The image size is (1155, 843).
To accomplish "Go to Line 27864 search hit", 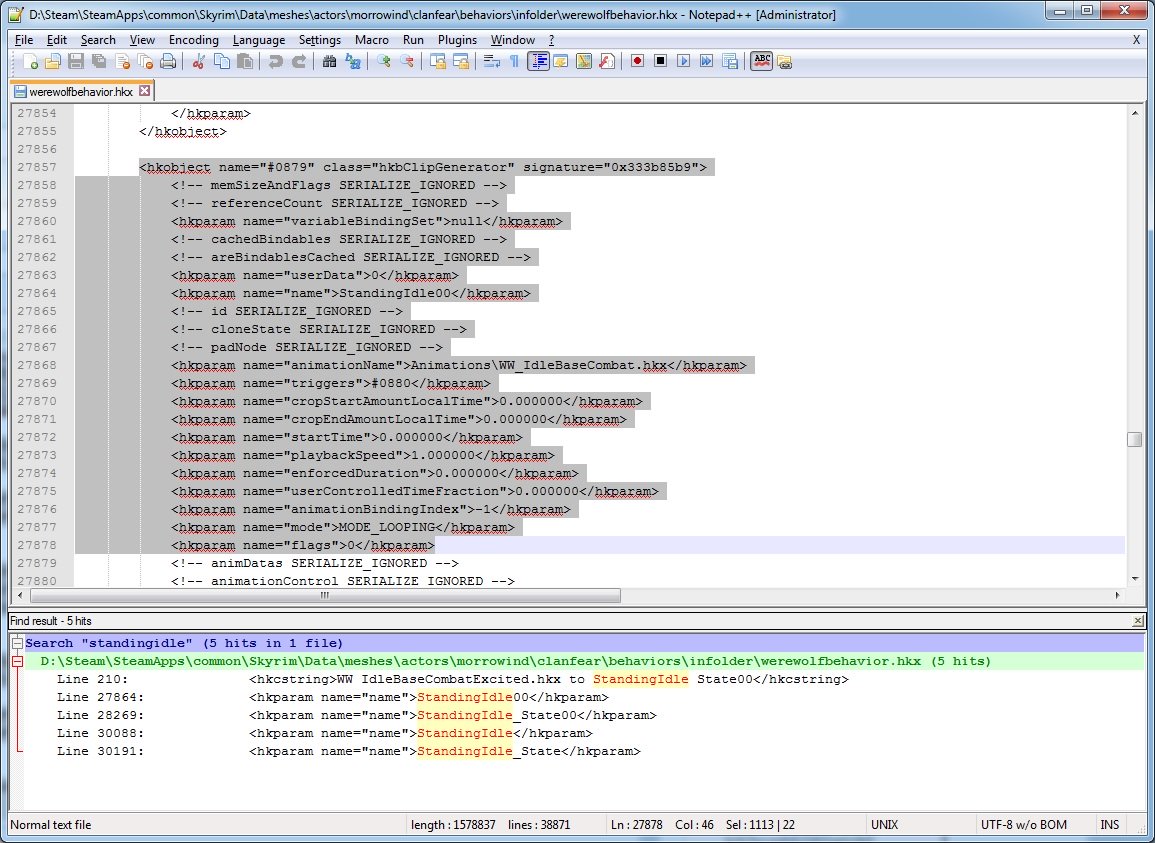I will coord(584,697).
